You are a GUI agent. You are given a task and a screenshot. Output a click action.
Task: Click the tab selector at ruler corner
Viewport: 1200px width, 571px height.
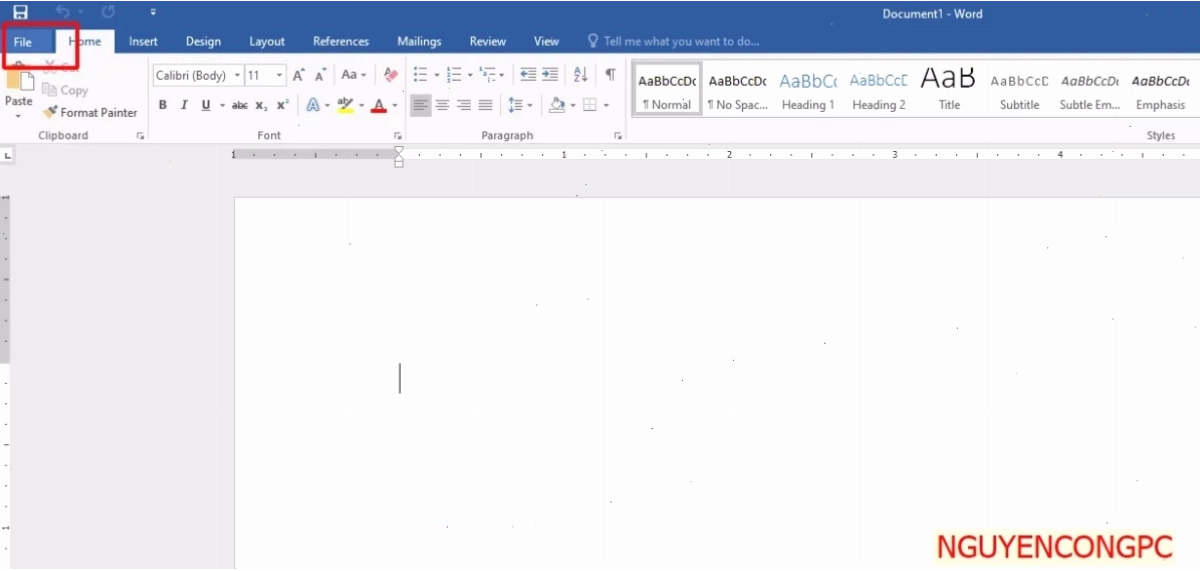pos(7,156)
